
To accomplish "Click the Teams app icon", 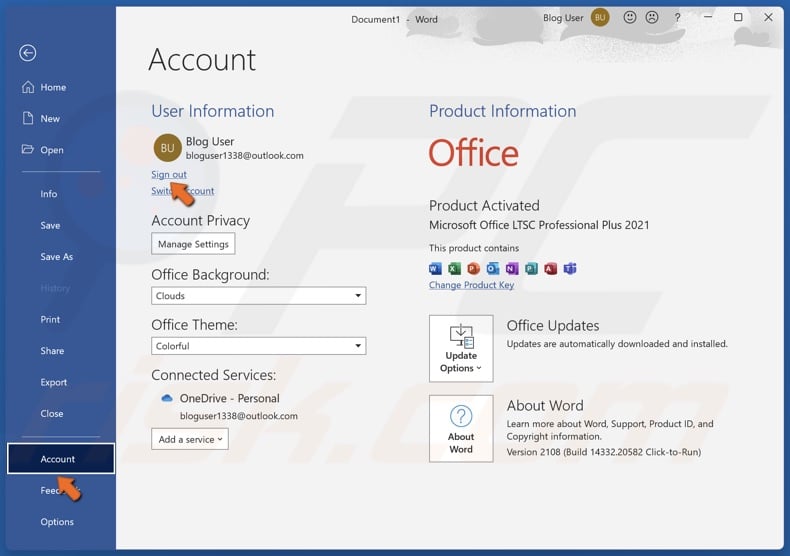I will tap(570, 268).
